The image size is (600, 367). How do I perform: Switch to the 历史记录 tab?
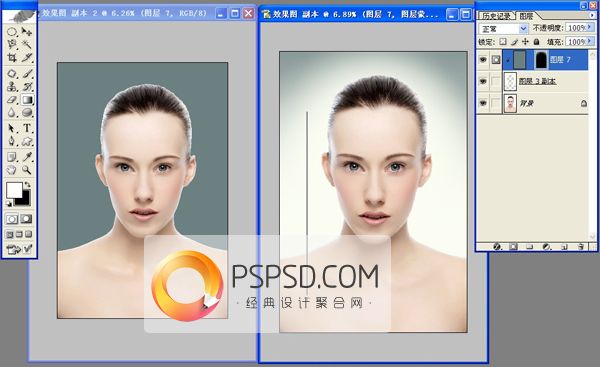click(x=496, y=16)
